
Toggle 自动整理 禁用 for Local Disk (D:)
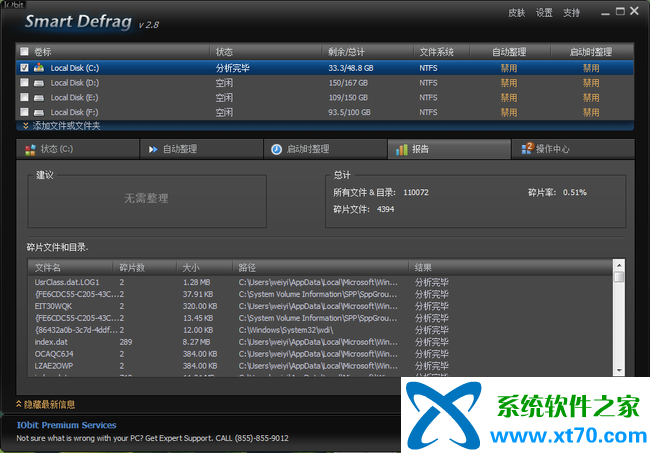[x=509, y=83]
